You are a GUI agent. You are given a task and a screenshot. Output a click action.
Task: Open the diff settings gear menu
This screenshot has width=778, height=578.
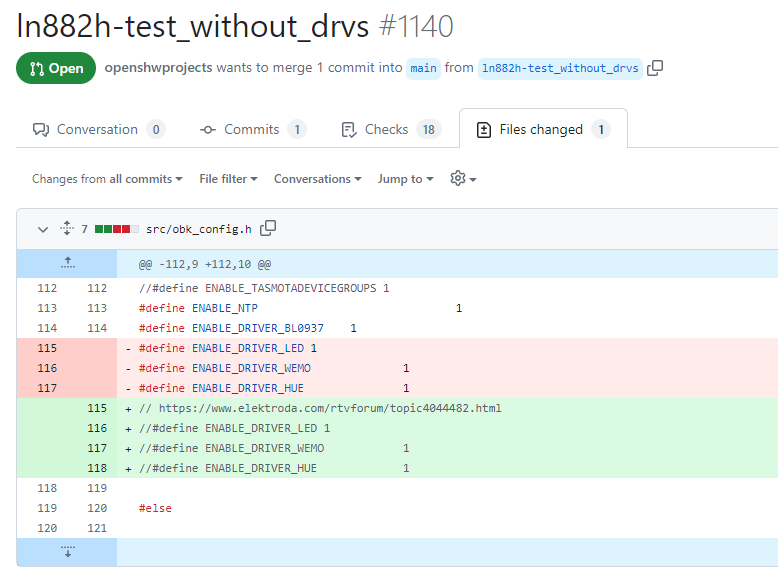point(463,178)
